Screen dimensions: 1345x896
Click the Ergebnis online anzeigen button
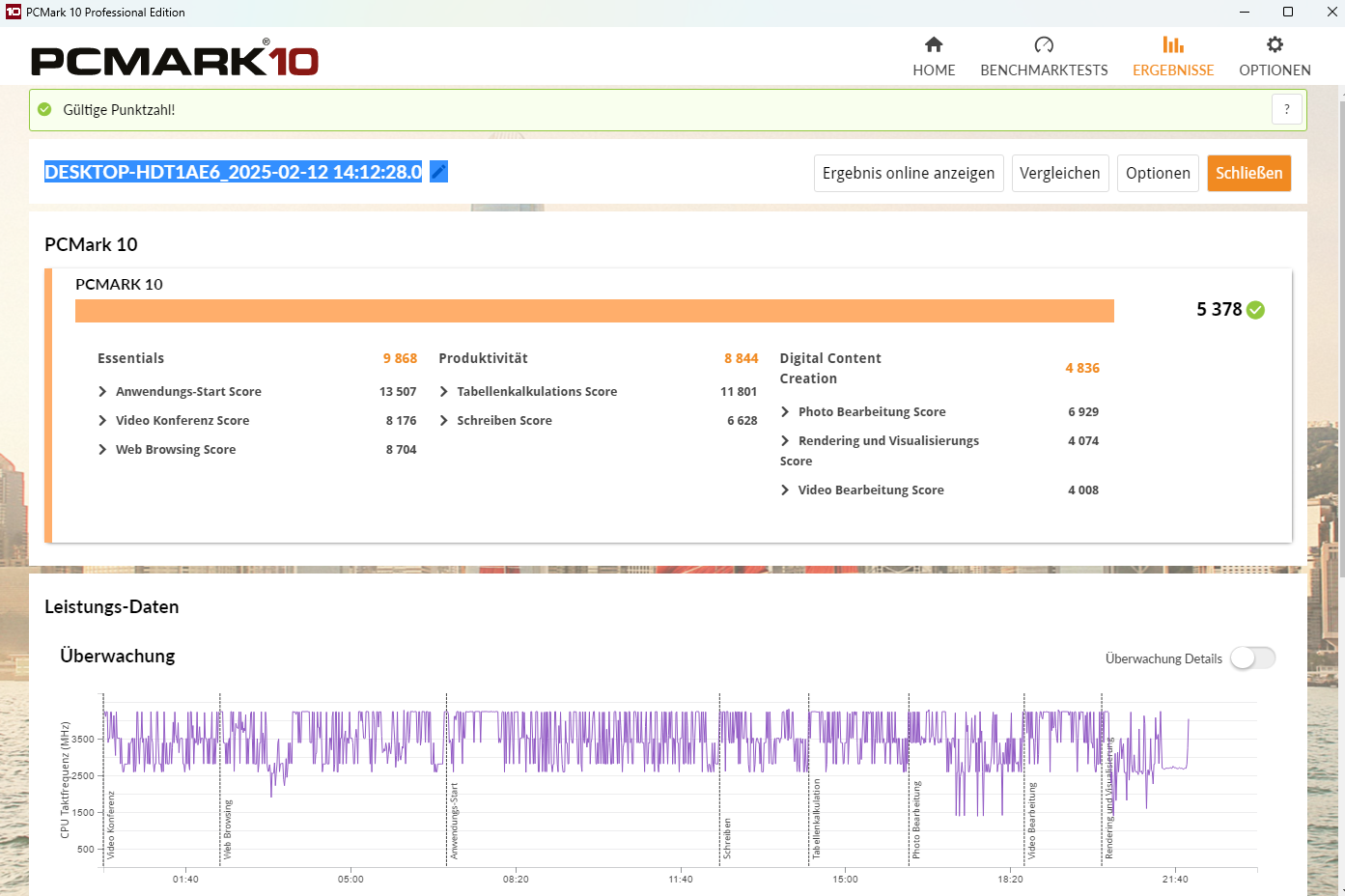point(908,174)
